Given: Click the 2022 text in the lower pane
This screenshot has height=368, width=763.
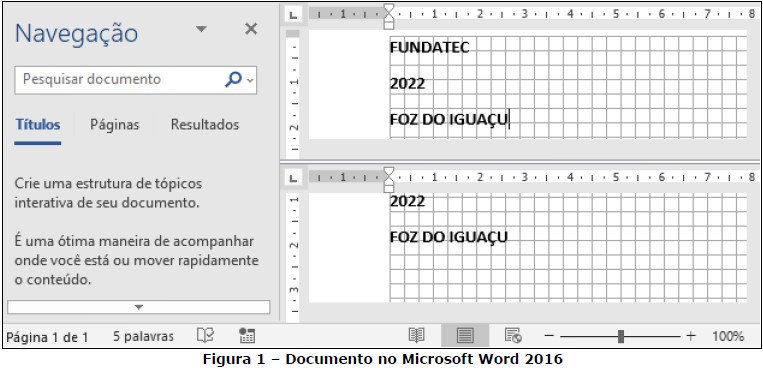Looking at the screenshot, I should (x=407, y=201).
